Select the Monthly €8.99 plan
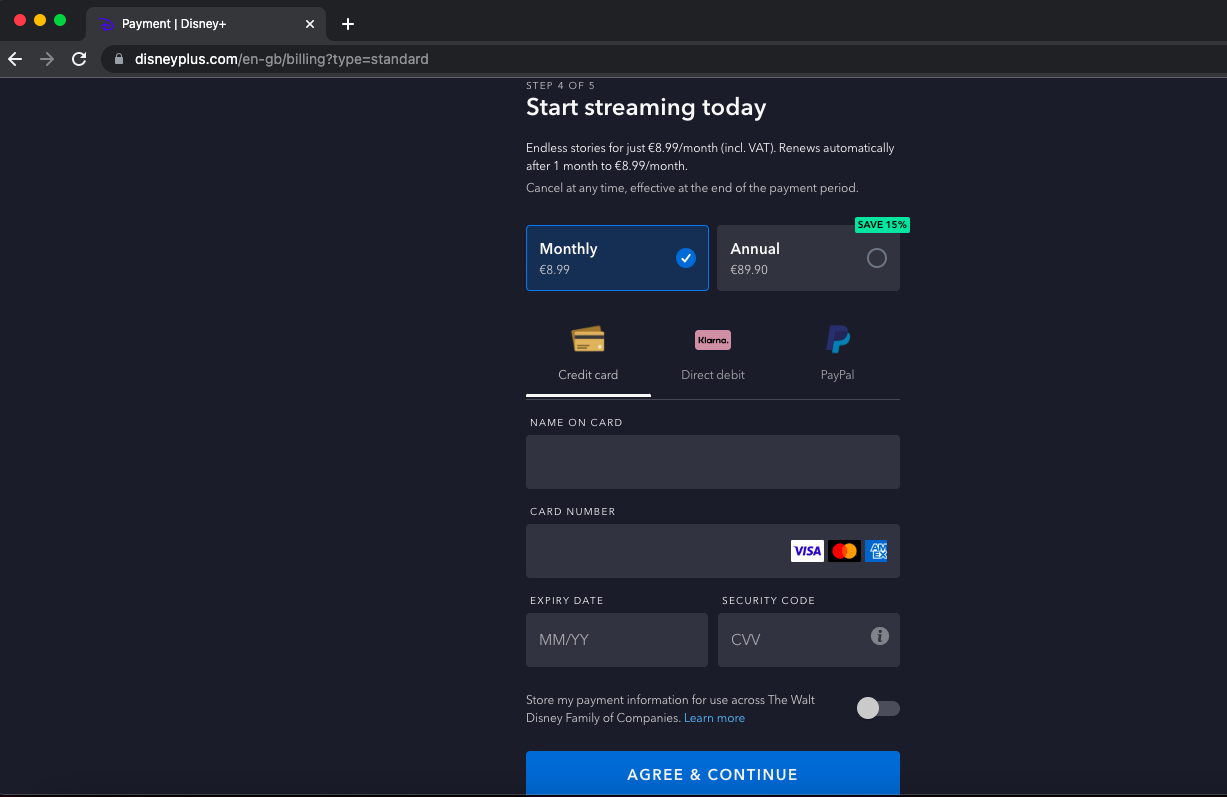Screen dimensions: 1227x797 [617, 258]
